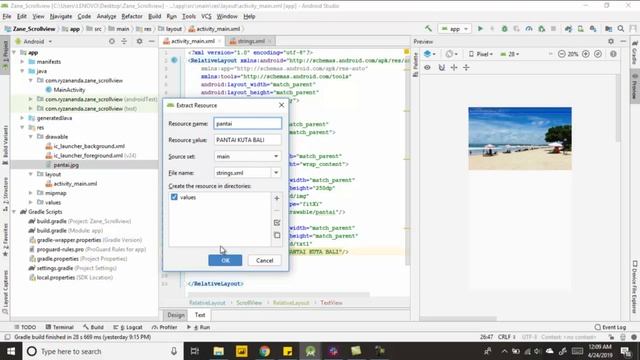Open the API 28 version dropdown
Viewport: 640px width, 360px height.
pyautogui.click(x=509, y=54)
